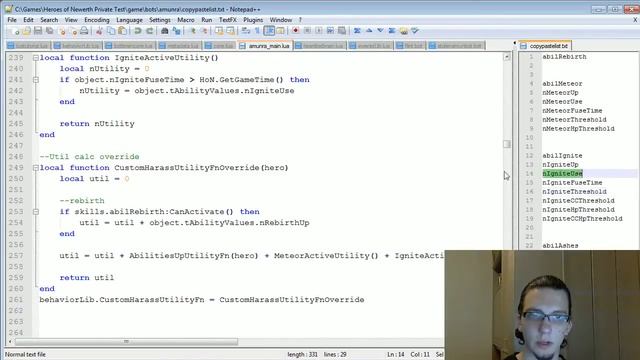Select the copypastelist.txt tab
The image size is (640, 360).
click(x=545, y=46)
